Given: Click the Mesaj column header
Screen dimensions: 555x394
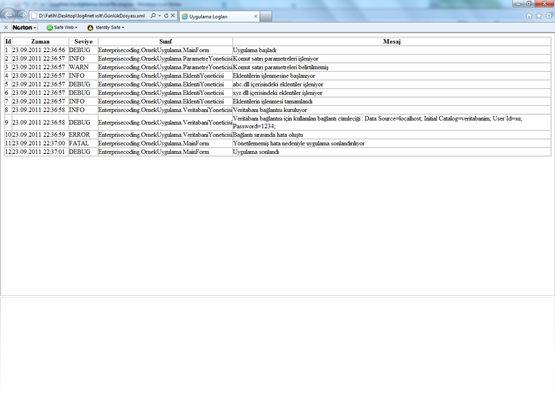Looking at the screenshot, I should [x=391, y=41].
